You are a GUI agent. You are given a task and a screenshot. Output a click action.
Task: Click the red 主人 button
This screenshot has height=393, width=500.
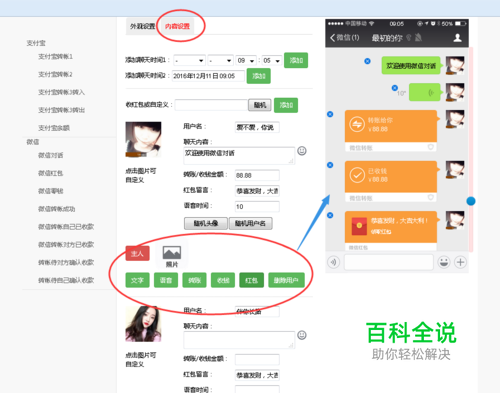point(137,253)
